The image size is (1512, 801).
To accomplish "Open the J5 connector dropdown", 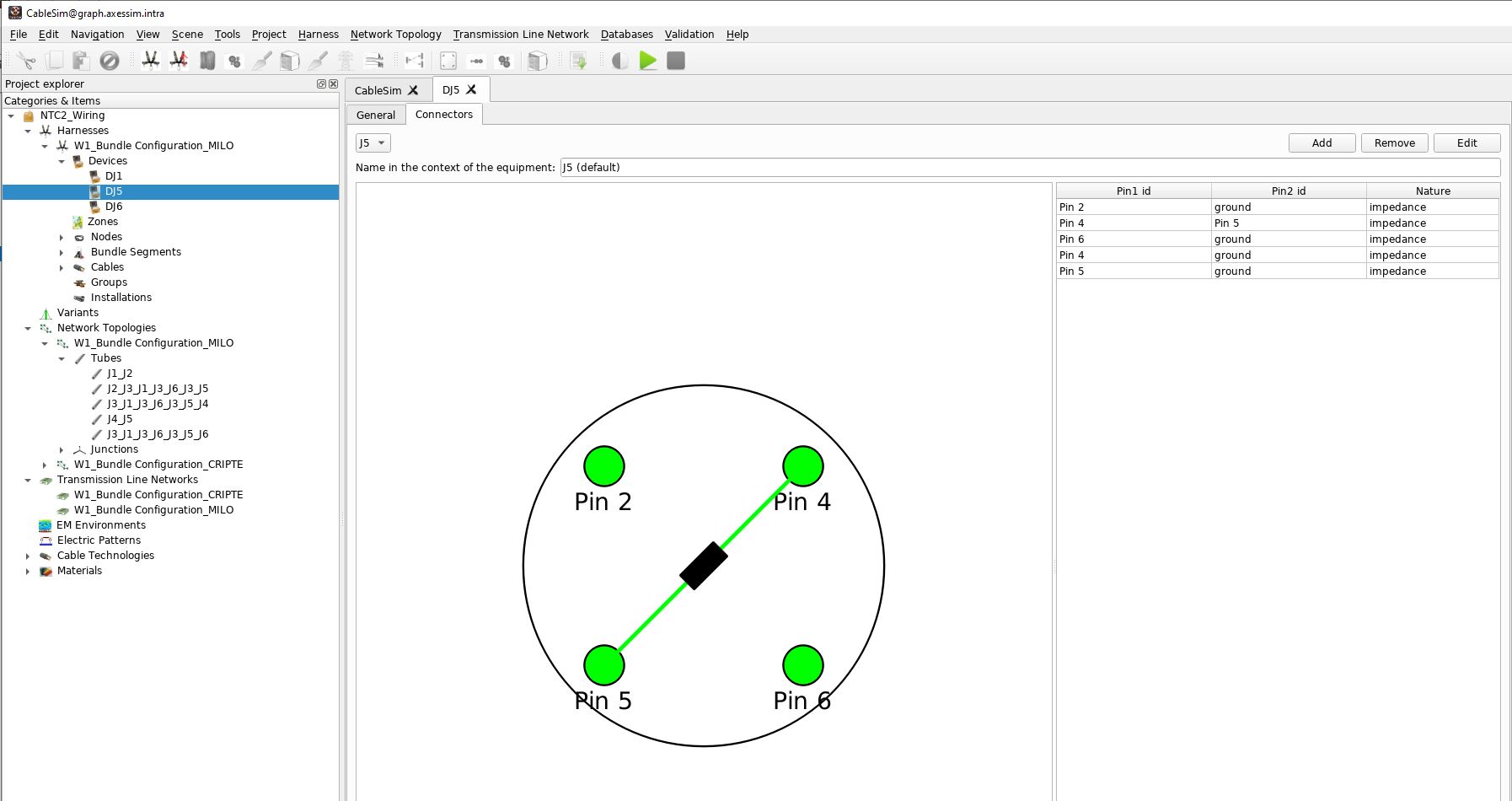I will 373,142.
